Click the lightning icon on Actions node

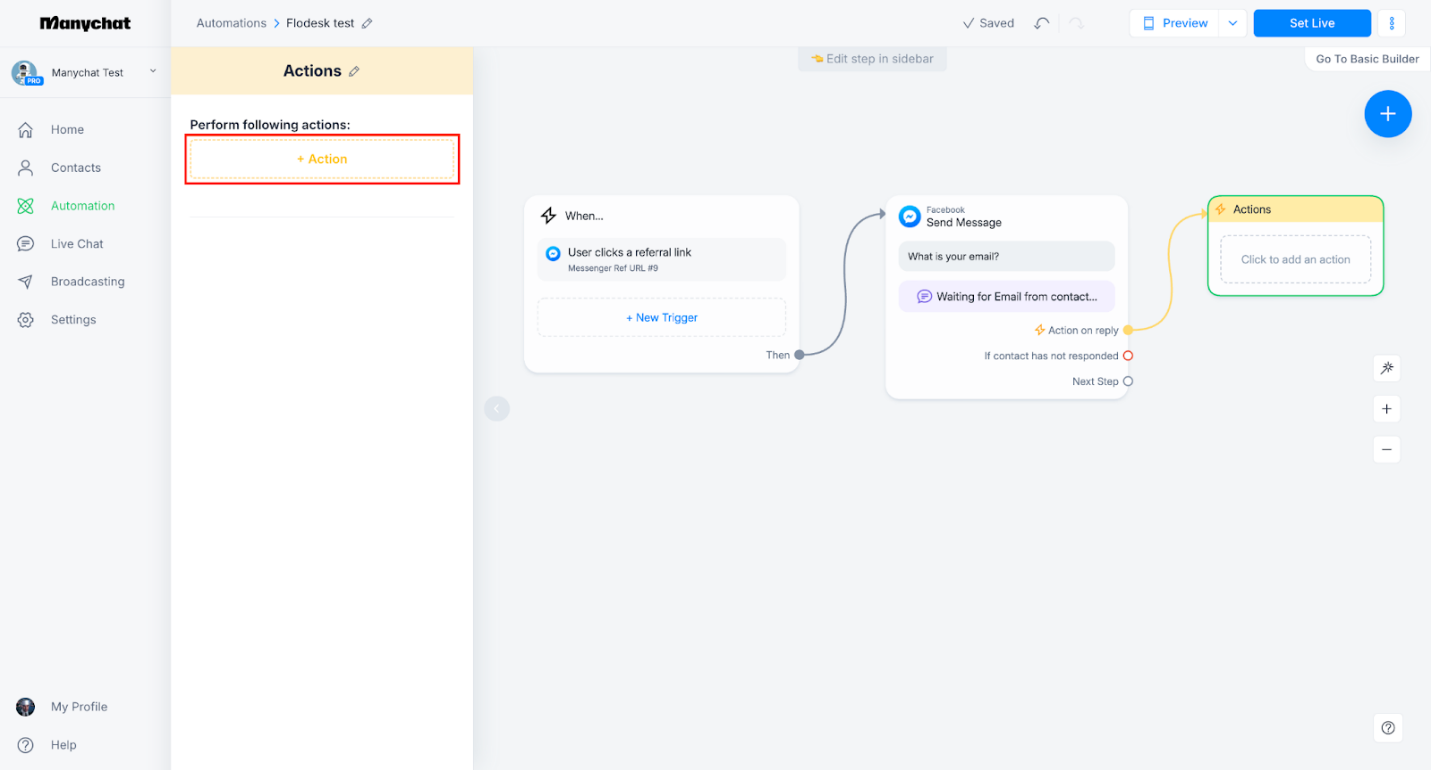(1220, 209)
